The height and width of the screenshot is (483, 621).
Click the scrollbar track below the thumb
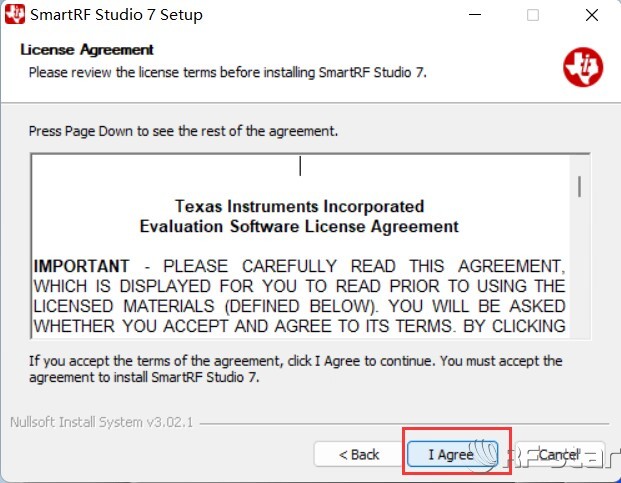(x=579, y=280)
